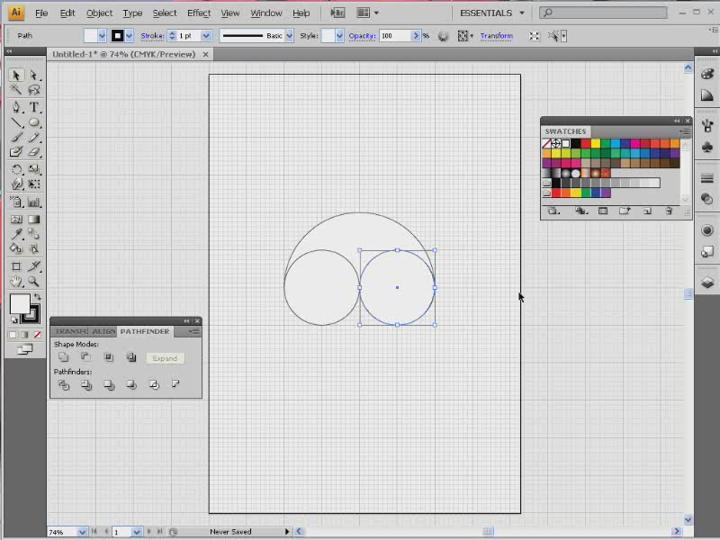720x540 pixels.
Task: Select the Ellipse tool
Action: [x=34, y=123]
